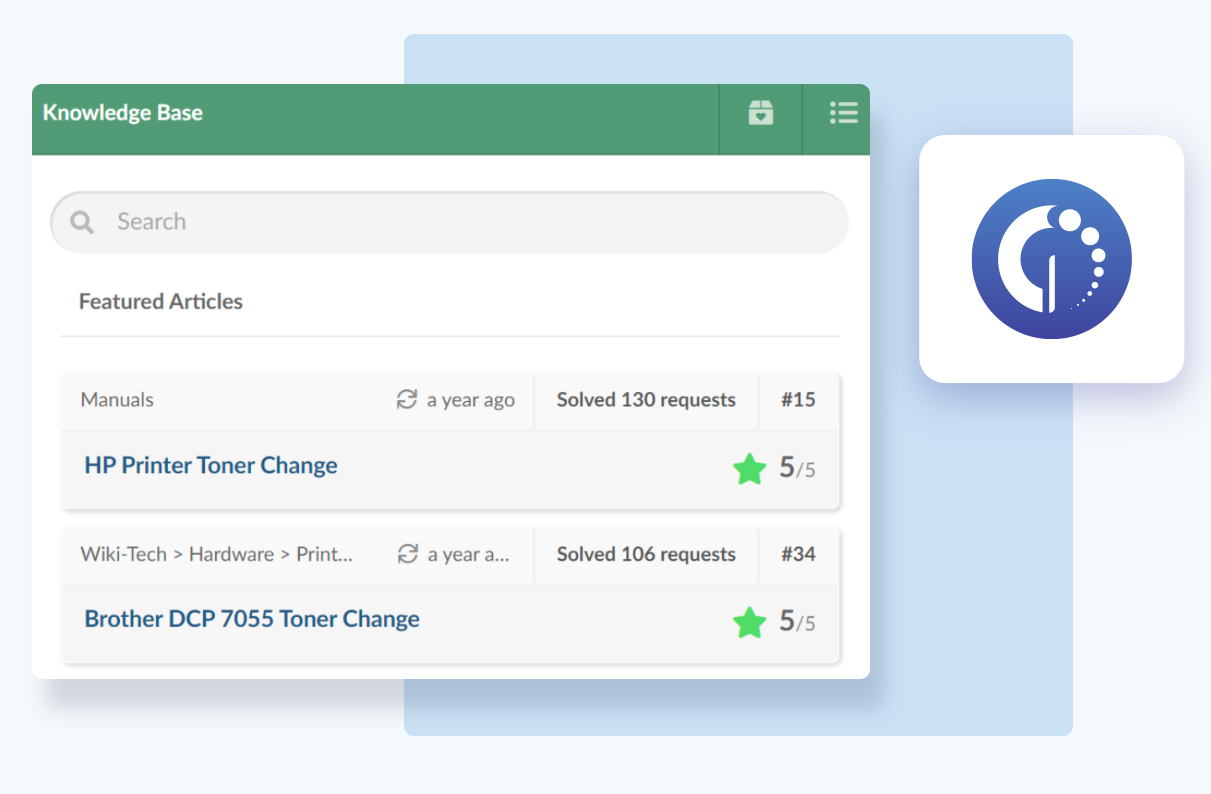This screenshot has width=1211, height=794.
Task: Click 'a year ago' on Manuals row
Action: [x=471, y=400]
